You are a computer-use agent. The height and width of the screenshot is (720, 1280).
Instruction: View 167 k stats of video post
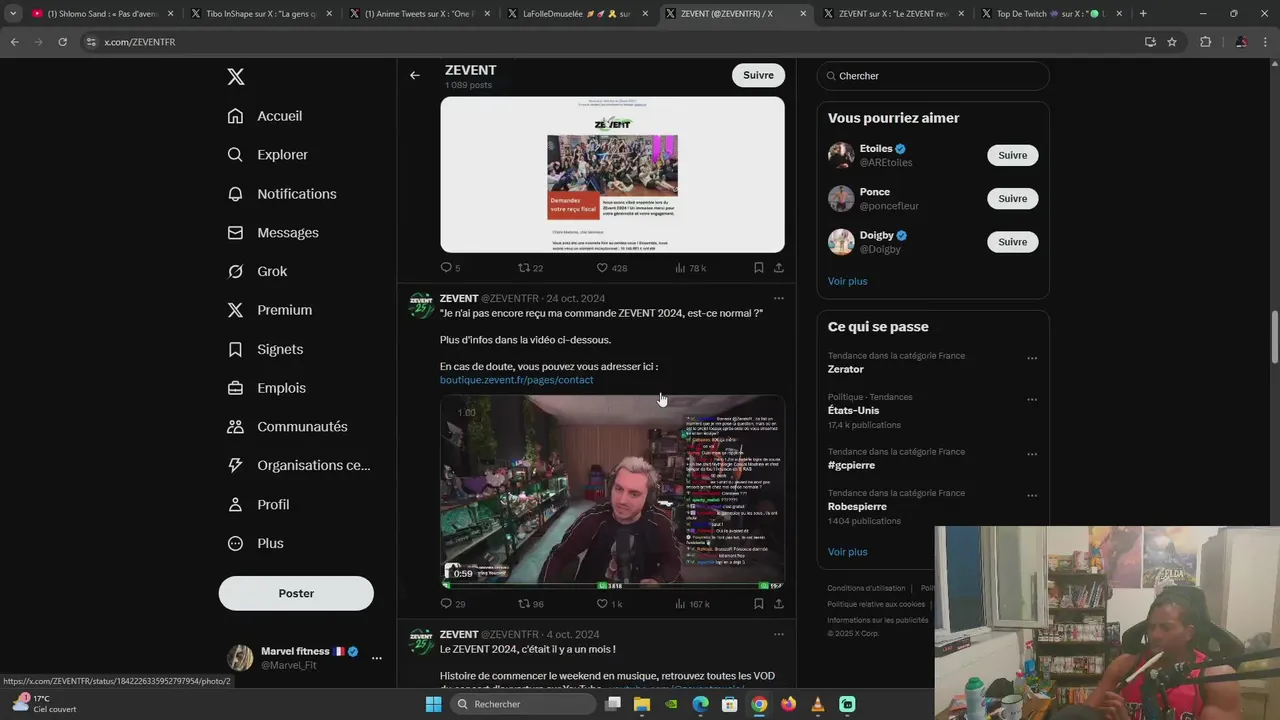692,604
